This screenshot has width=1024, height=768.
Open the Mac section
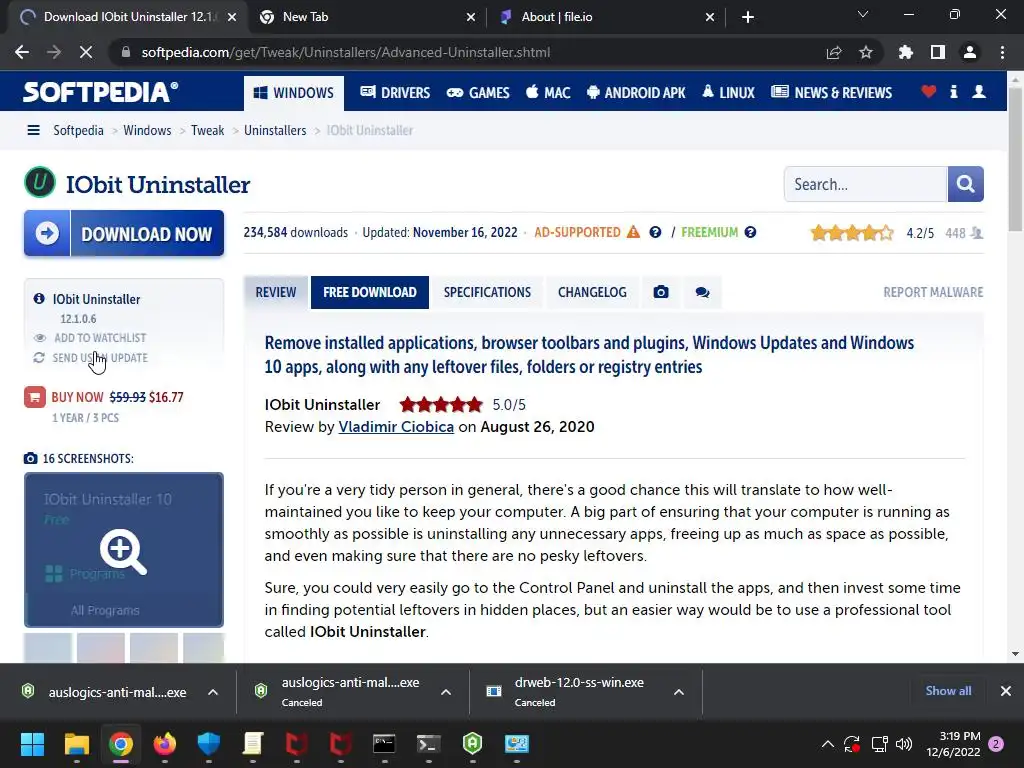click(548, 92)
